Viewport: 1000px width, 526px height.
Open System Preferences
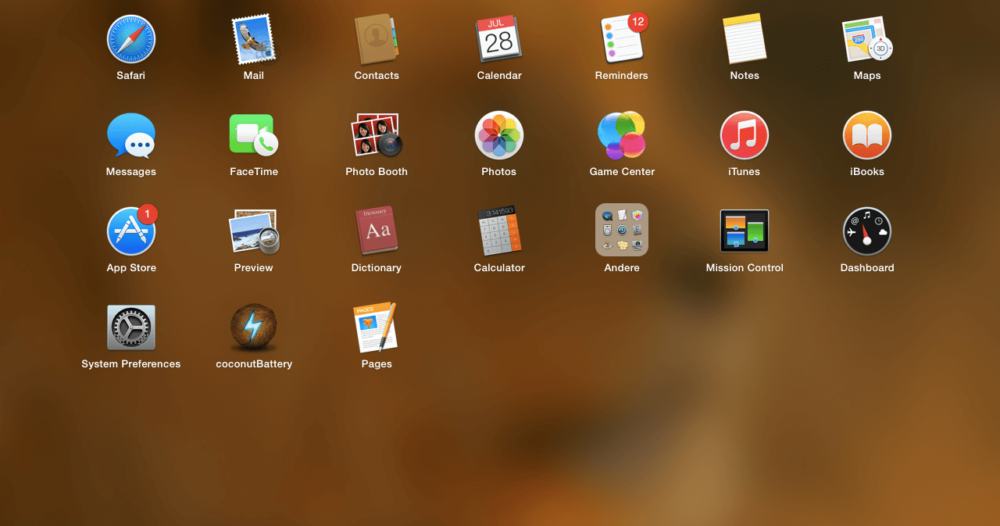[131, 327]
